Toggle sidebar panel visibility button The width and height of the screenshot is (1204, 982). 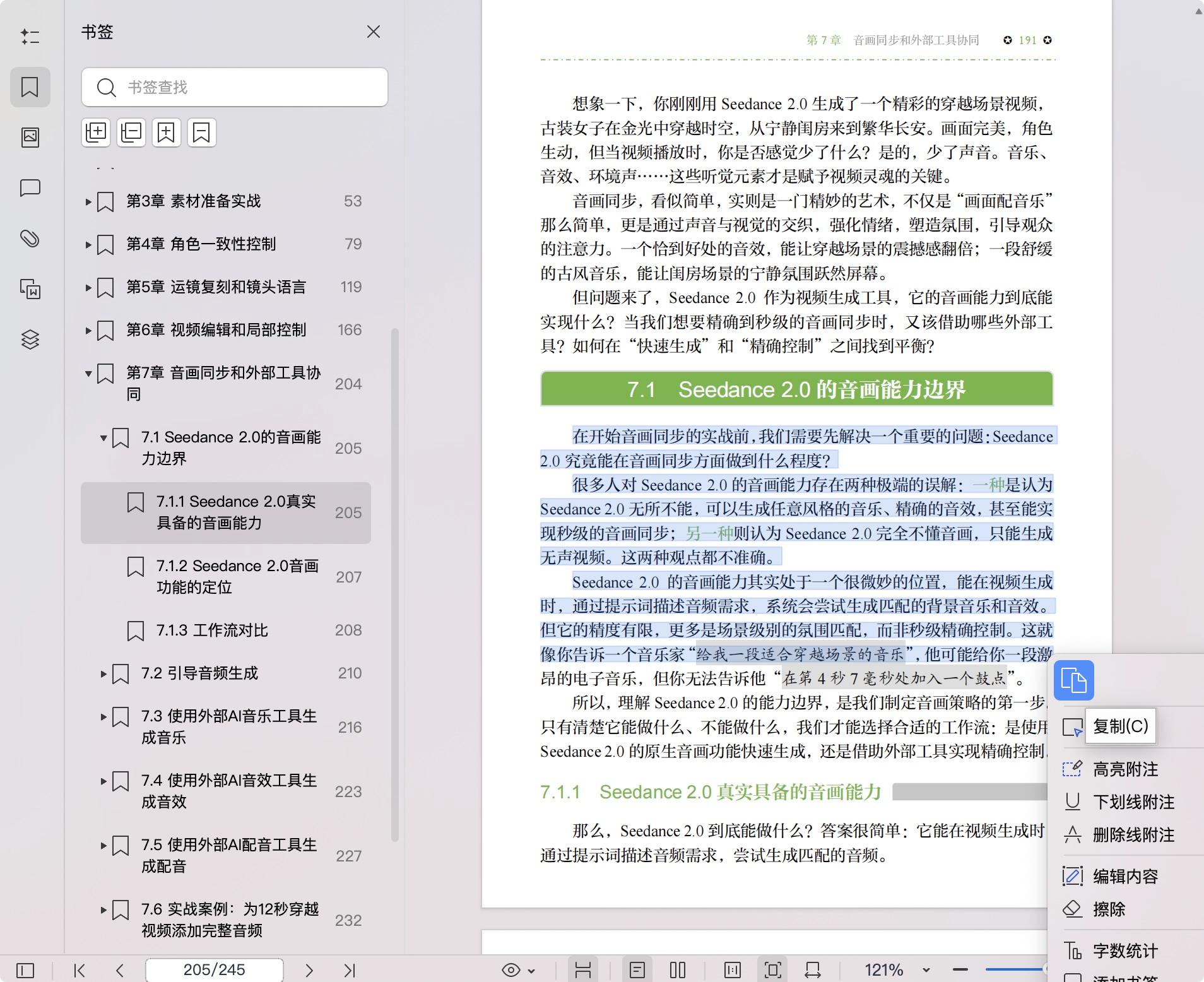tap(25, 969)
